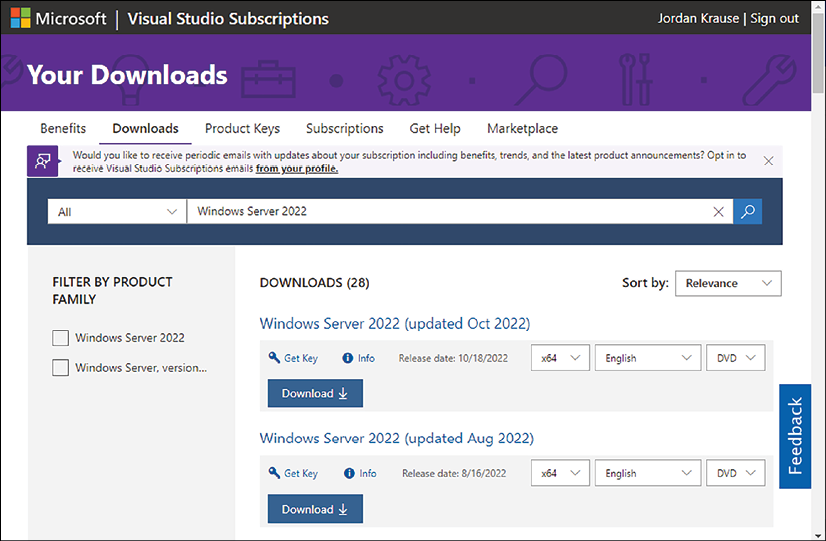Image resolution: width=826 pixels, height=541 pixels.
Task: Select the Downloads tab
Action: tap(145, 129)
